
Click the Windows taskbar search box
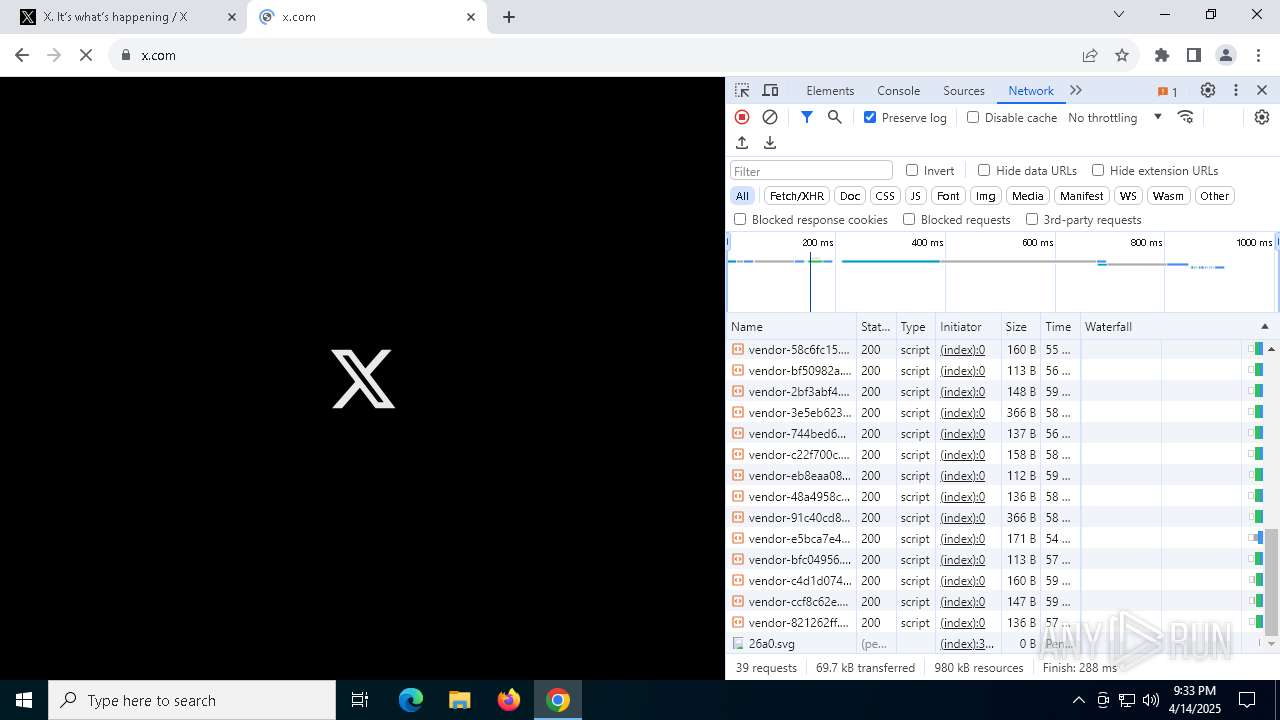(192, 700)
